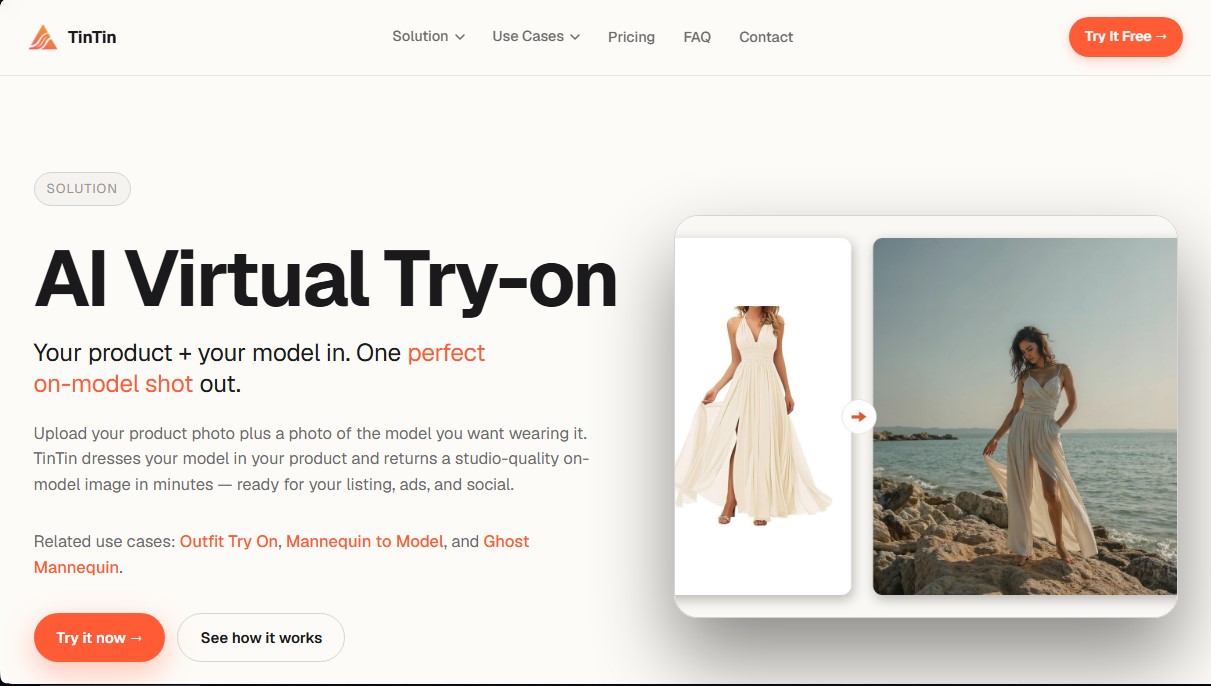Open the FAQ navigation link

(x=697, y=37)
